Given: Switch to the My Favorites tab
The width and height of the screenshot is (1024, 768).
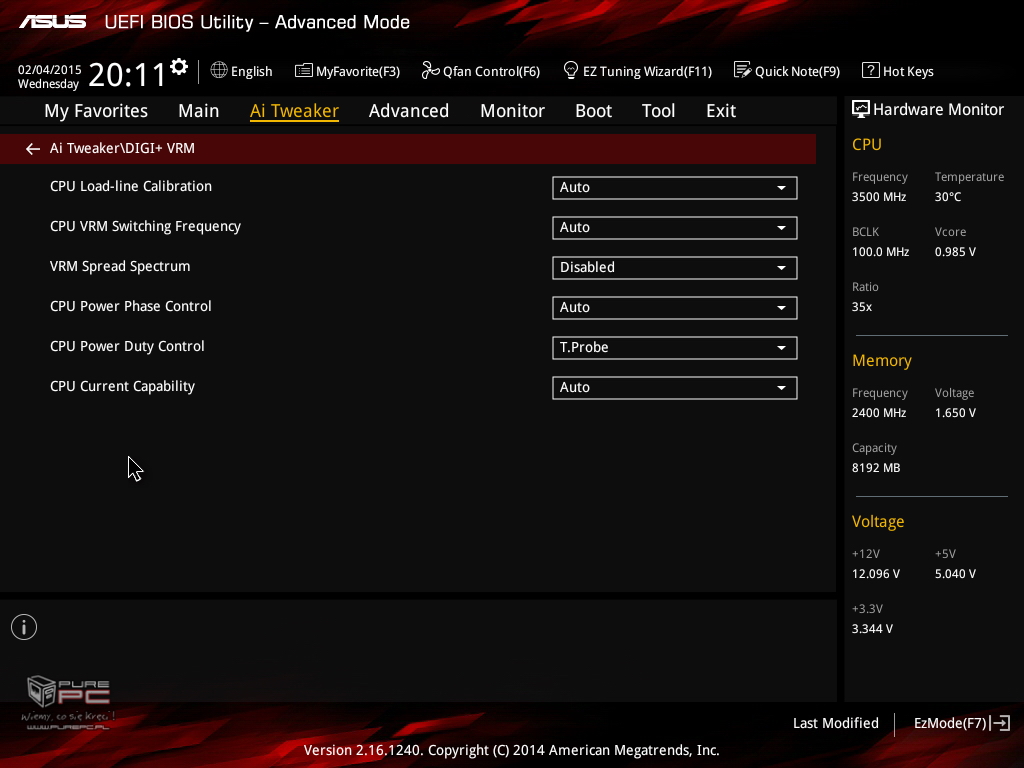Looking at the screenshot, I should (x=96, y=111).
